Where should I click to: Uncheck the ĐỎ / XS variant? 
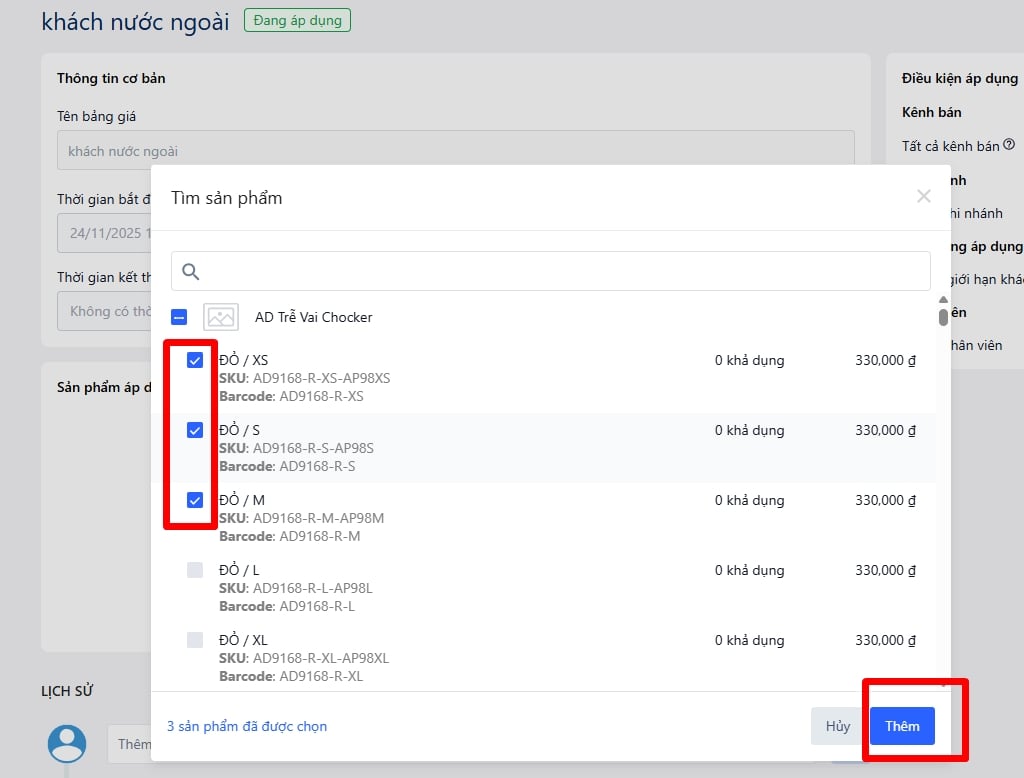click(195, 360)
